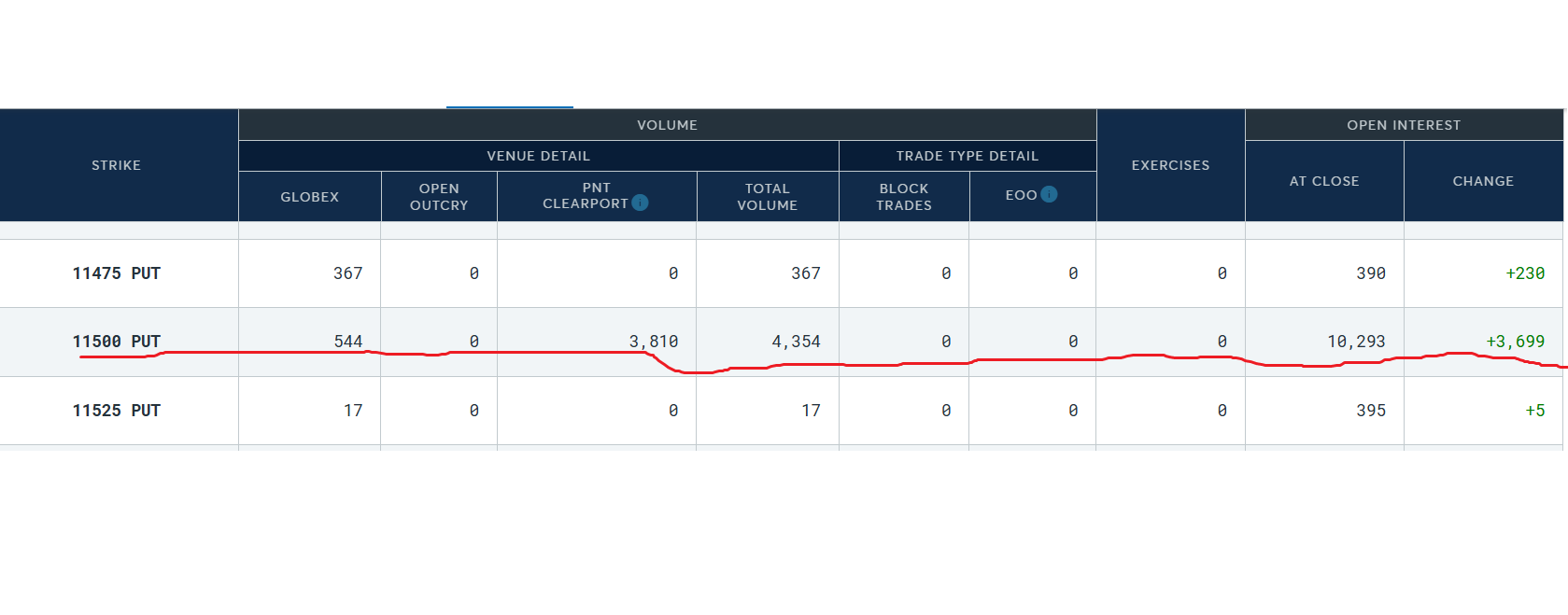
Task: Click the Open Outcry column header
Action: click(439, 197)
